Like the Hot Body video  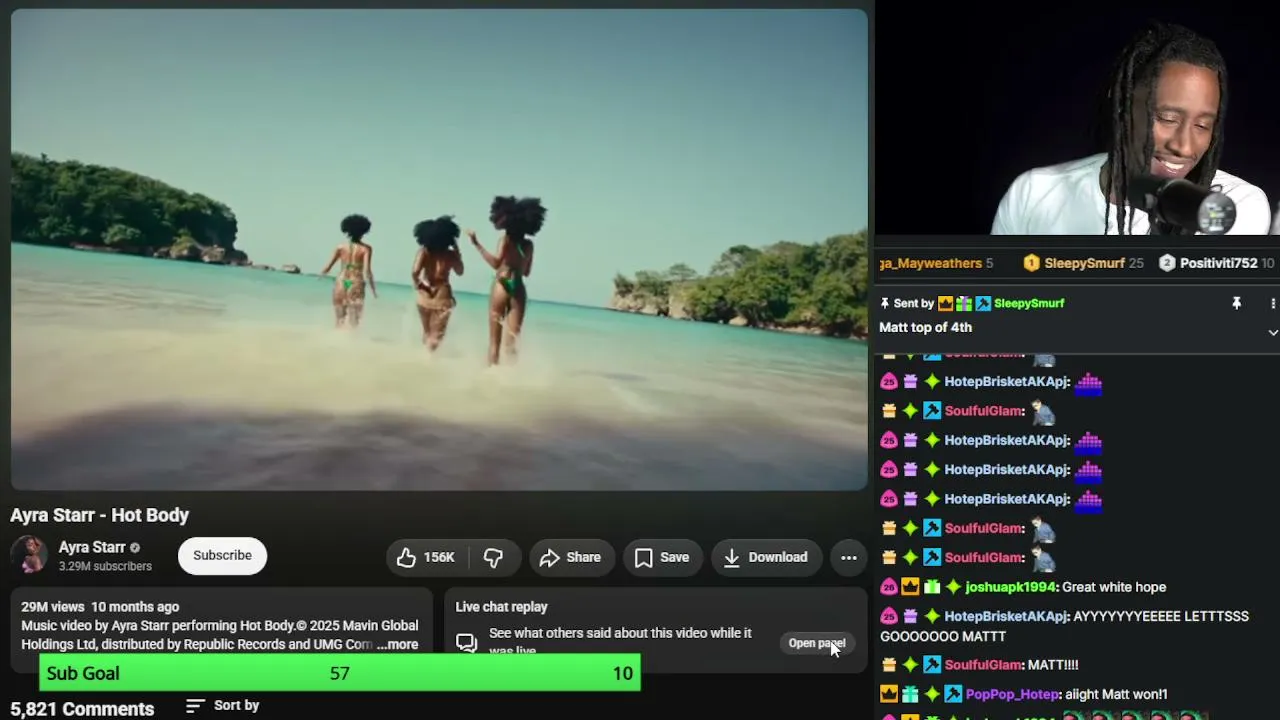point(426,558)
